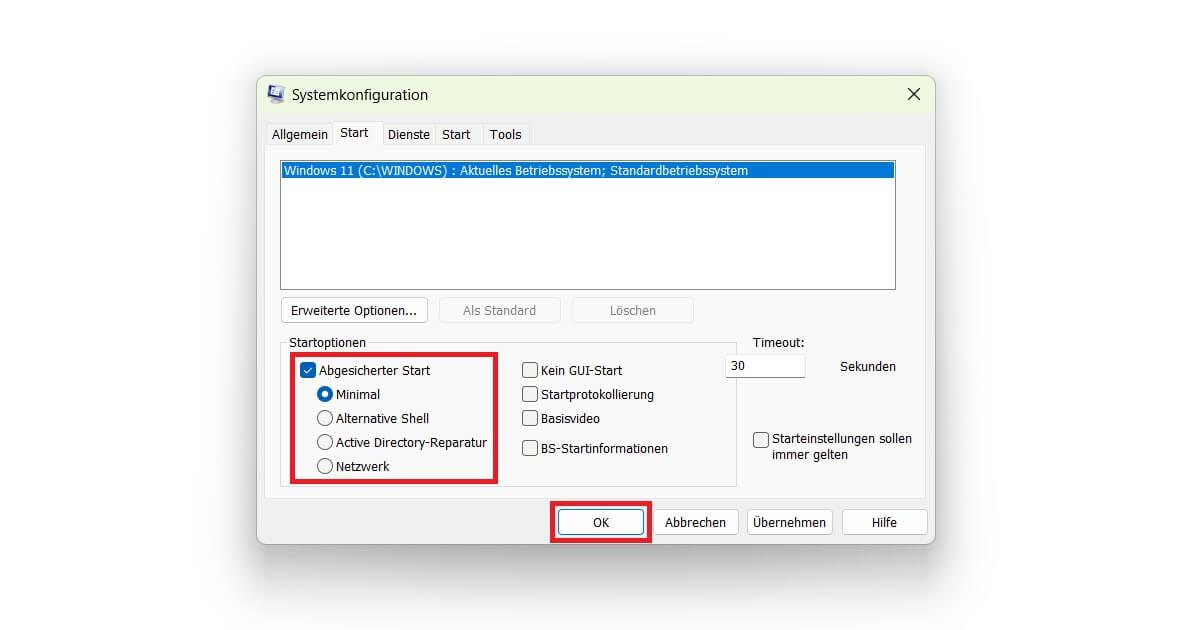1200x630 pixels.
Task: Uncheck the Abgesicherter Start checkbox
Action: [x=308, y=370]
